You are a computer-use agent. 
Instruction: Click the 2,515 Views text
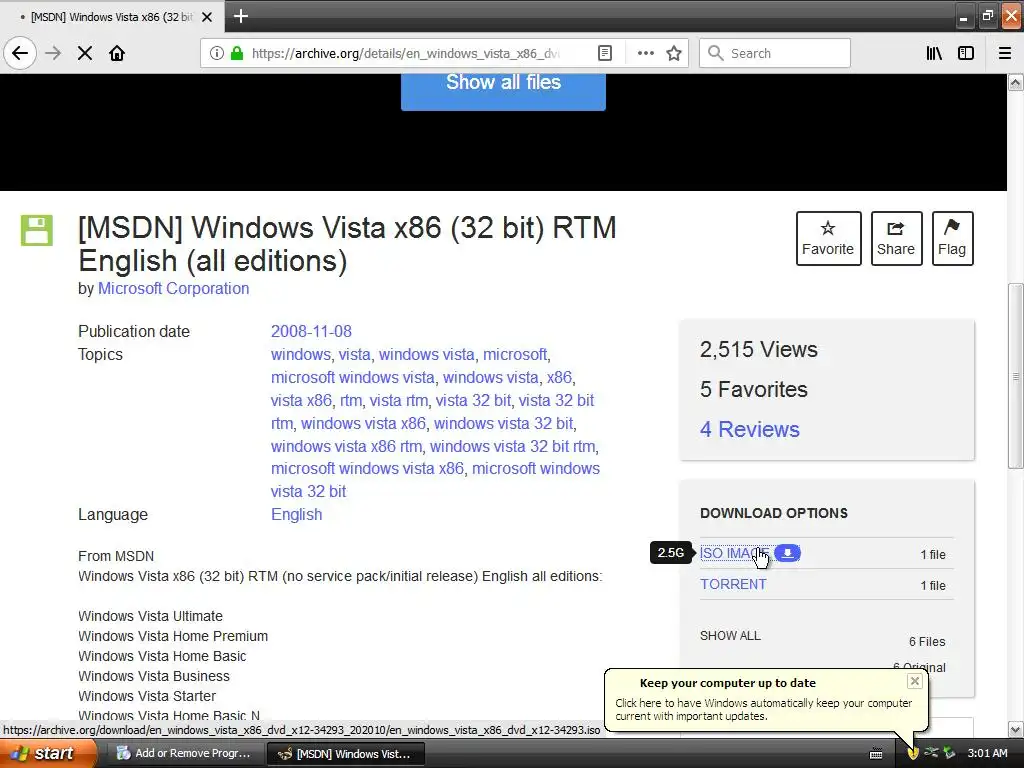pyautogui.click(x=758, y=349)
